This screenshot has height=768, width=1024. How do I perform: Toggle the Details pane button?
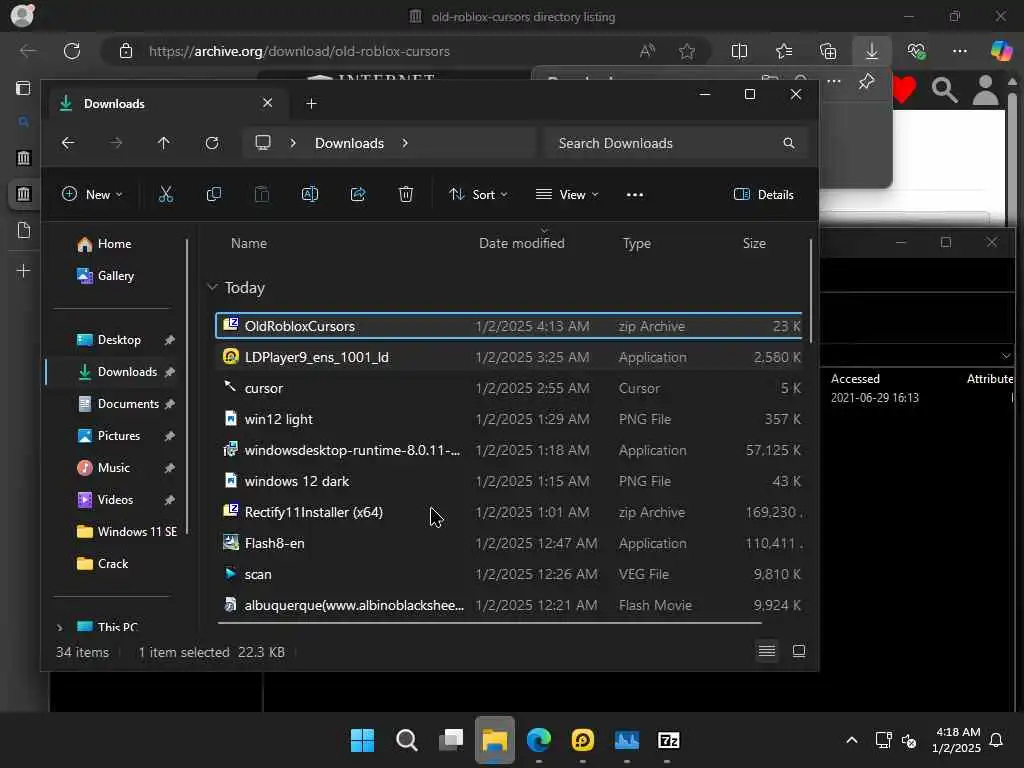click(763, 195)
